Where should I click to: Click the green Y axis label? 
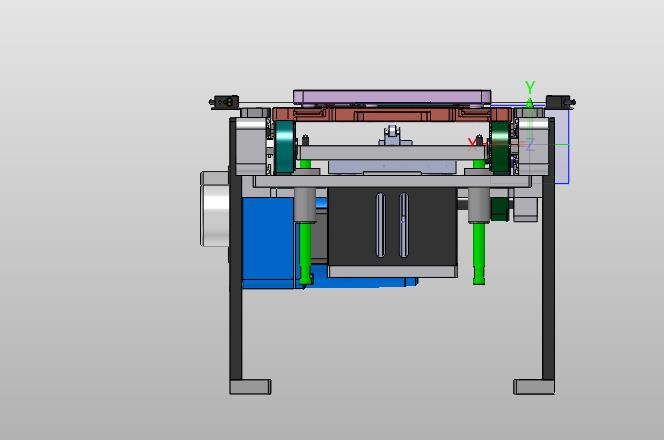point(530,87)
